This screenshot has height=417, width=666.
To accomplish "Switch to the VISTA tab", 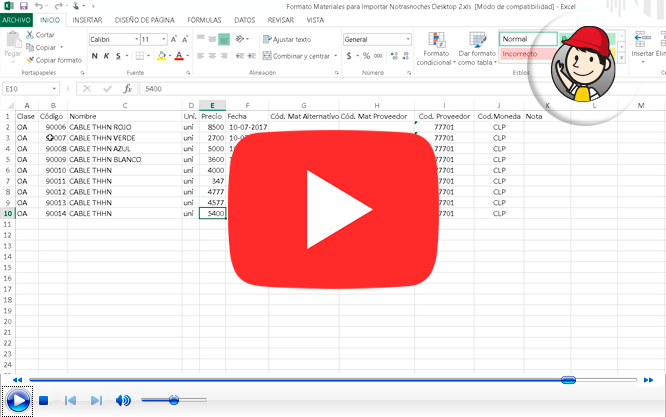I will click(x=315, y=20).
